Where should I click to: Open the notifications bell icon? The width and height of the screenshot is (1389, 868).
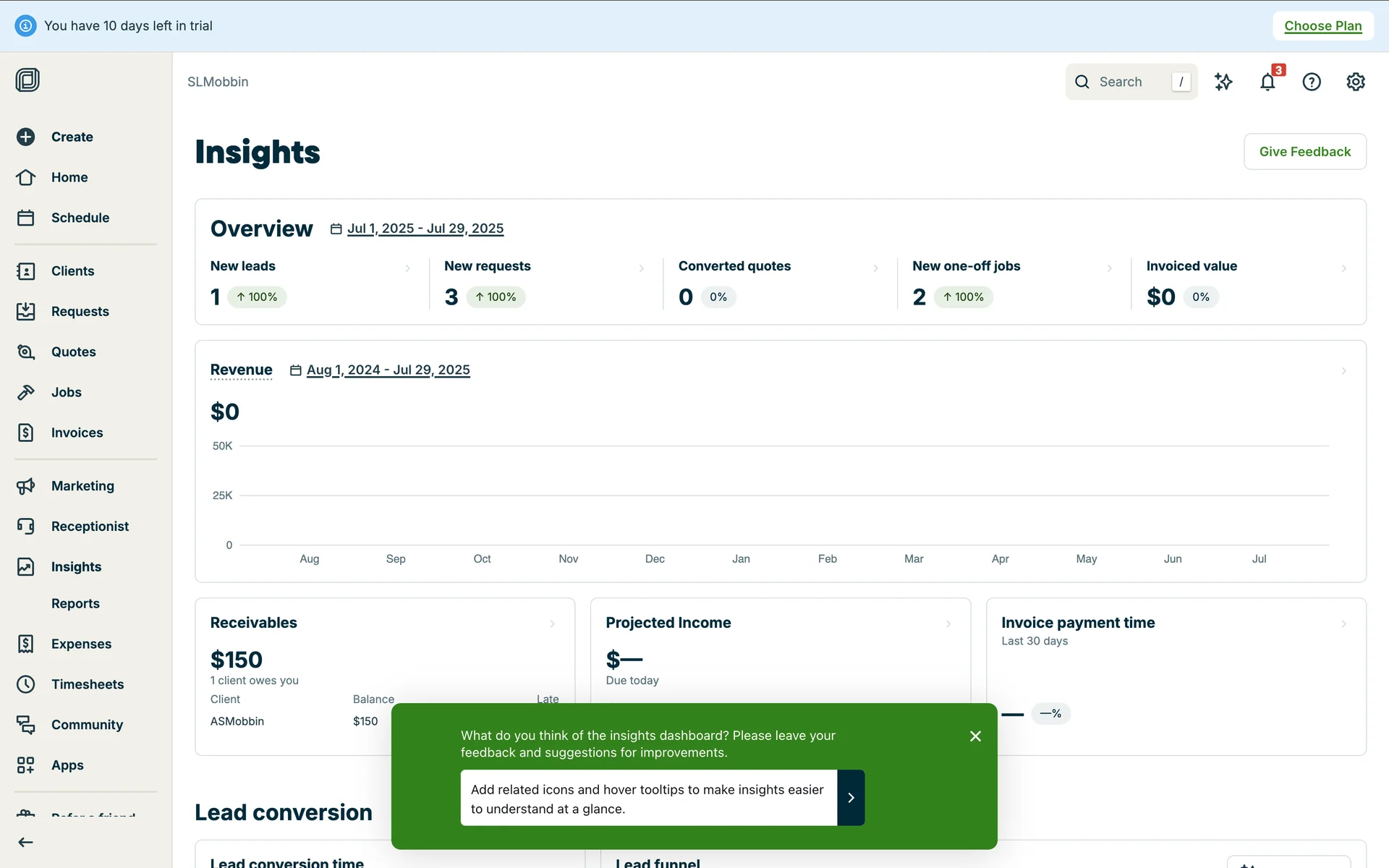pyautogui.click(x=1267, y=82)
